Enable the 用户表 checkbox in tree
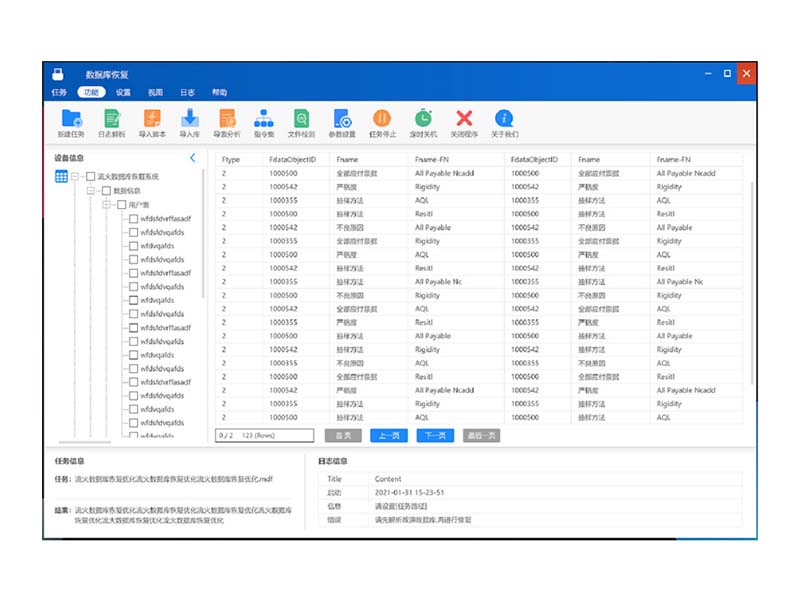Image resolution: width=800 pixels, height=600 pixels. pyautogui.click(x=121, y=204)
